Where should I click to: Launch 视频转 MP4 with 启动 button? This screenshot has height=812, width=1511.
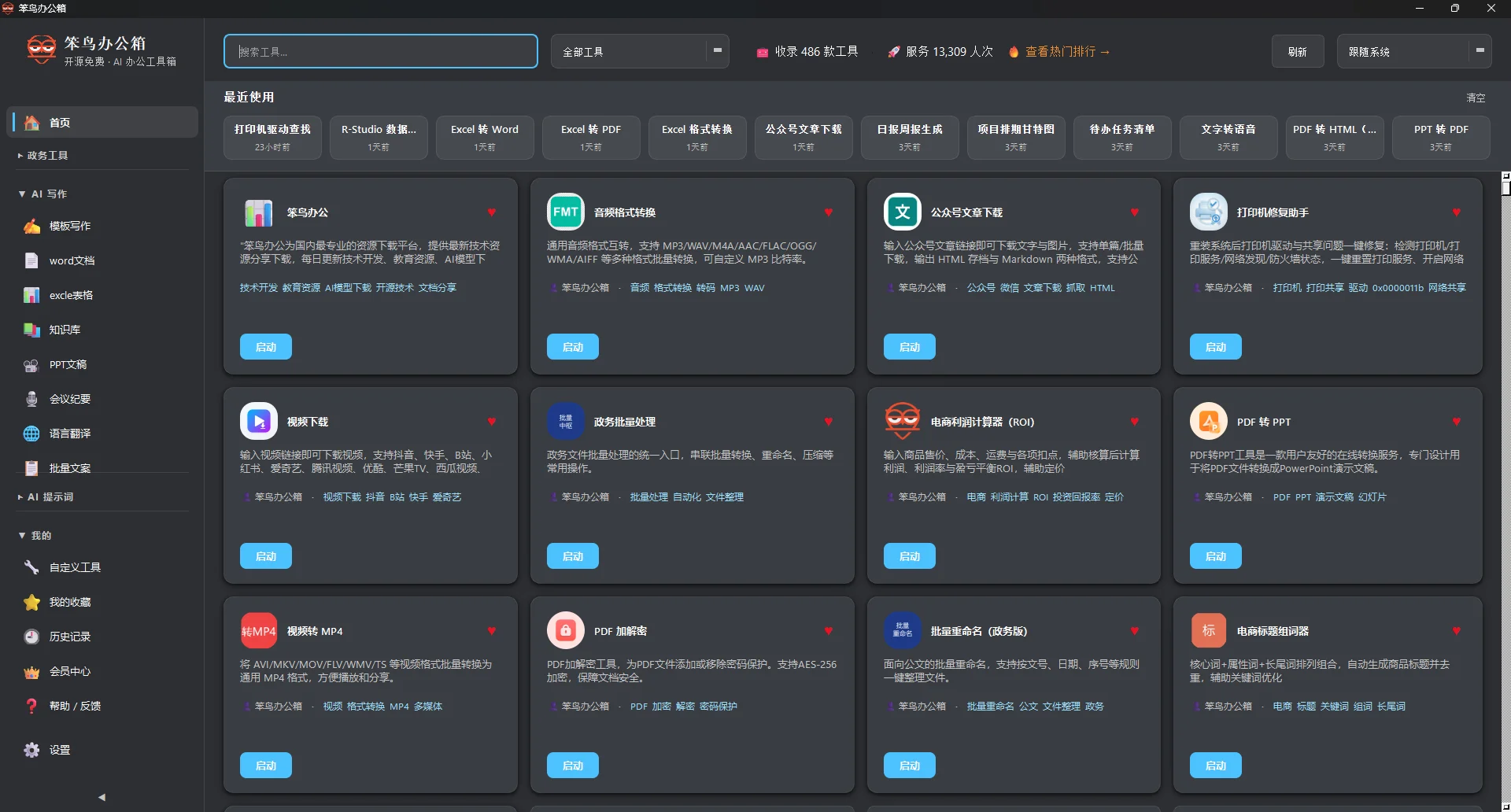(266, 766)
